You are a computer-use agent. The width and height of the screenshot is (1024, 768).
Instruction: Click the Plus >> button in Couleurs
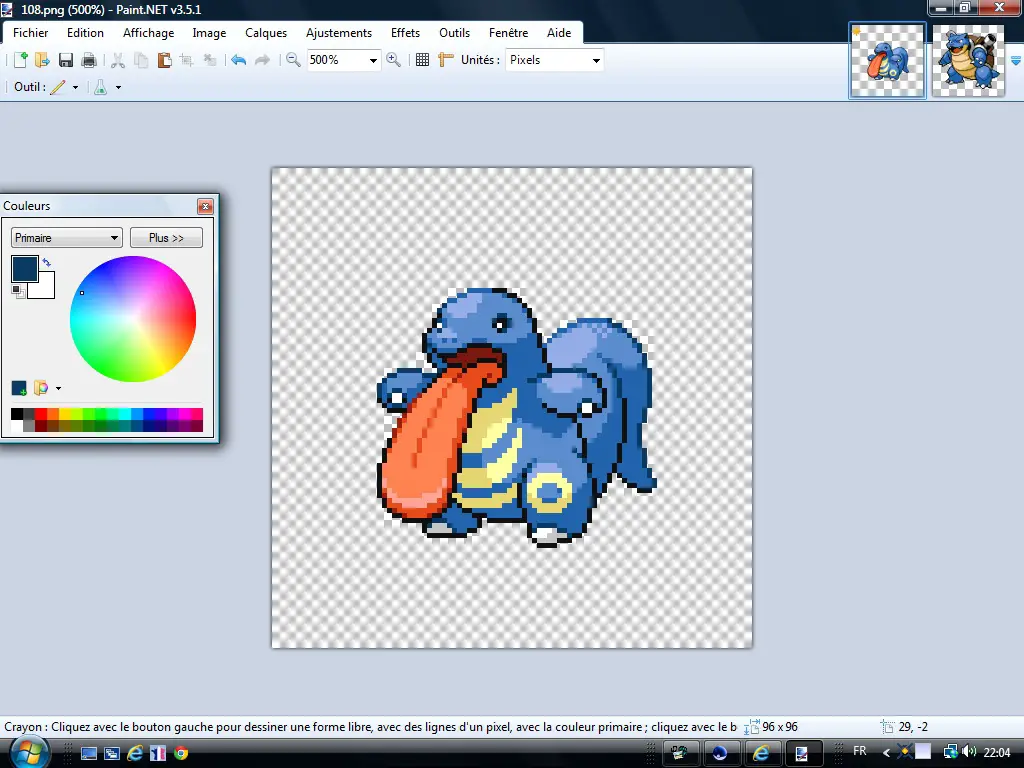coord(167,238)
